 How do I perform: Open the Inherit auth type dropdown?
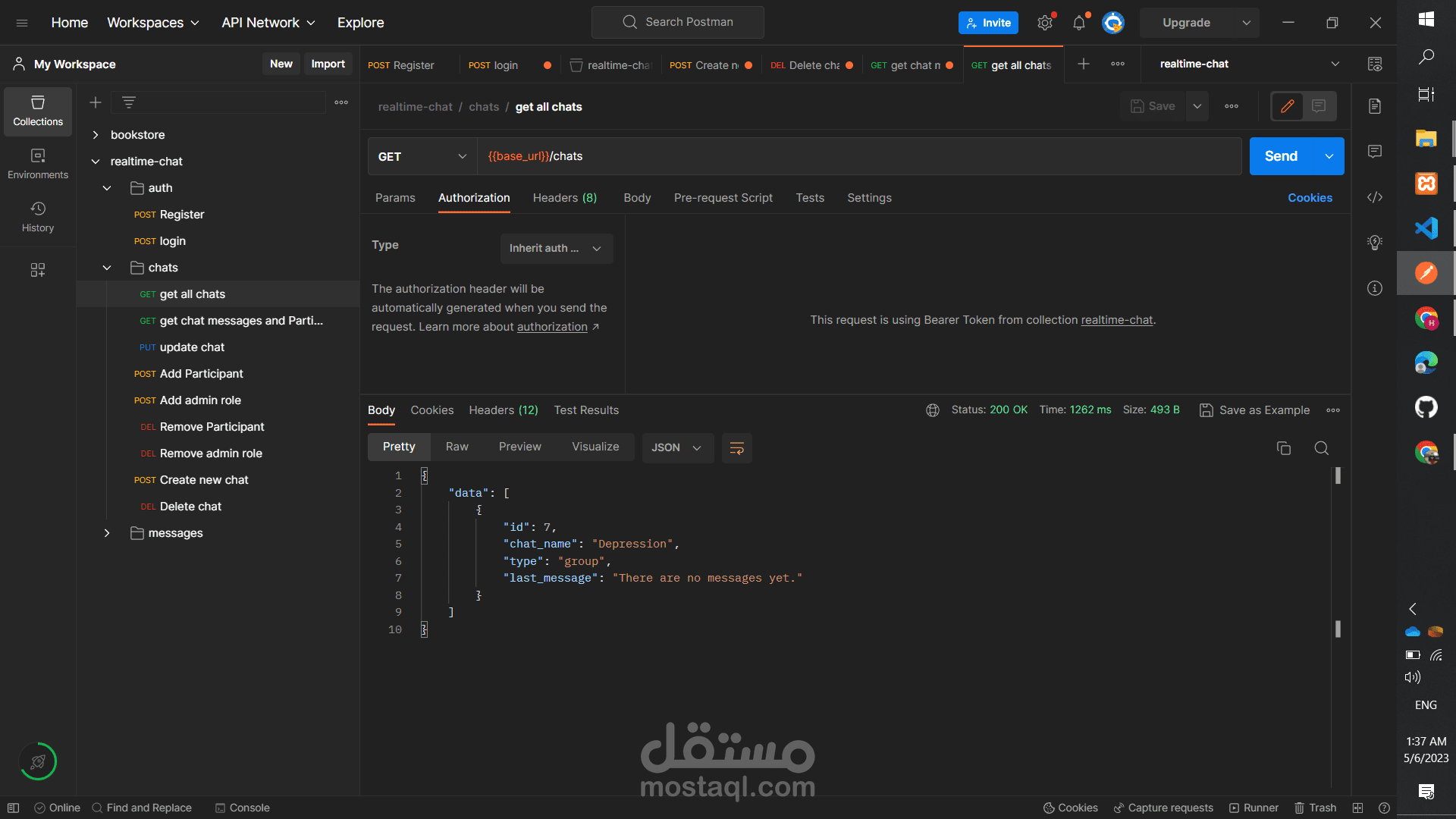tap(556, 248)
